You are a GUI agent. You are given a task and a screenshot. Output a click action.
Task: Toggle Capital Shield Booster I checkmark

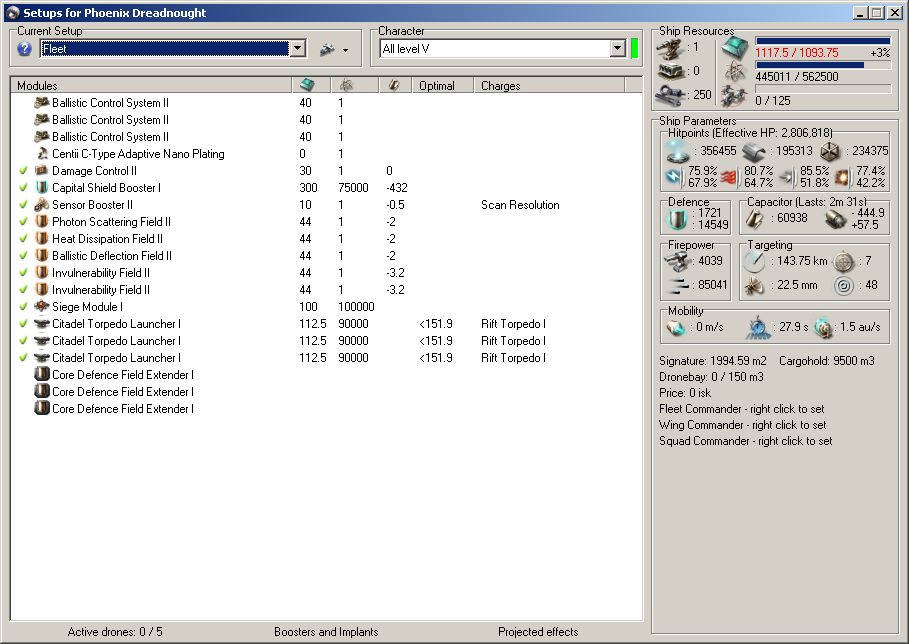click(x=23, y=188)
